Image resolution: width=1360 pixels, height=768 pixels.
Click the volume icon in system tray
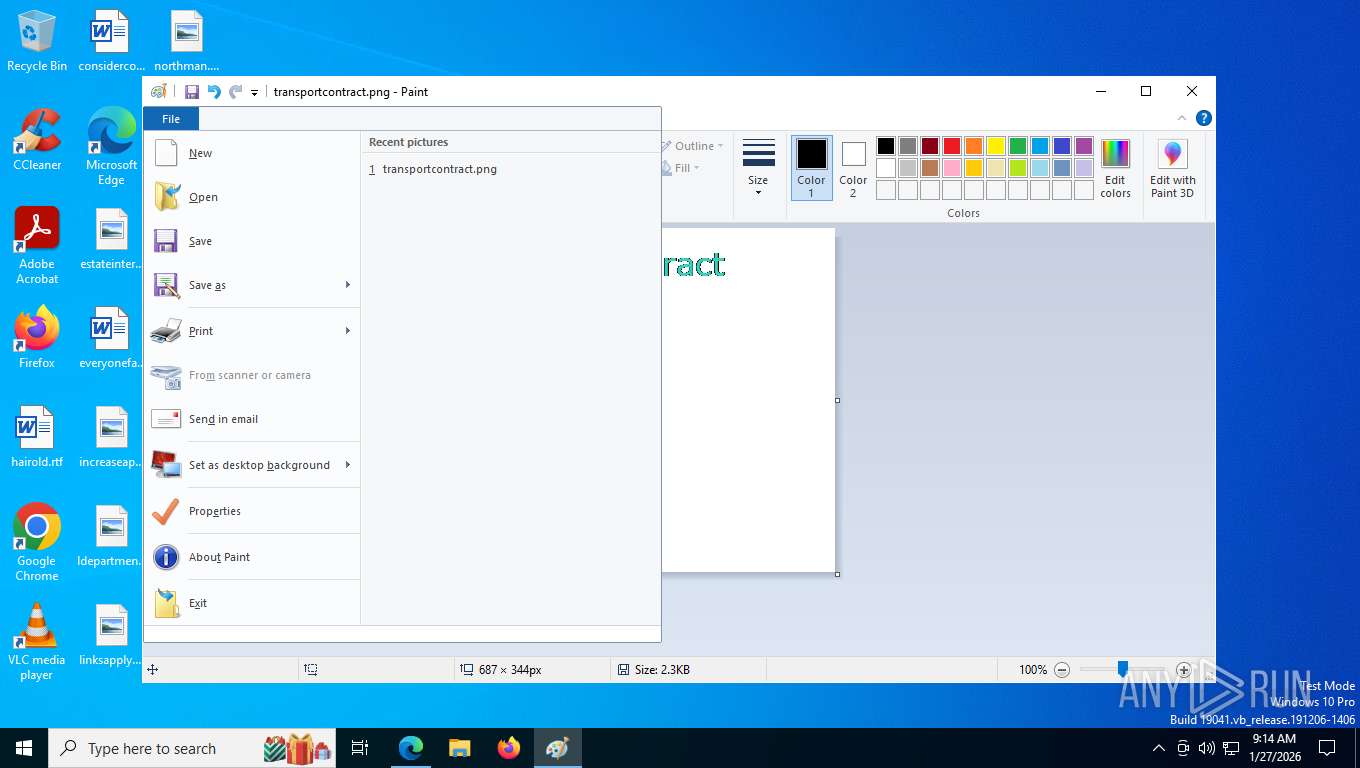pyautogui.click(x=1207, y=748)
